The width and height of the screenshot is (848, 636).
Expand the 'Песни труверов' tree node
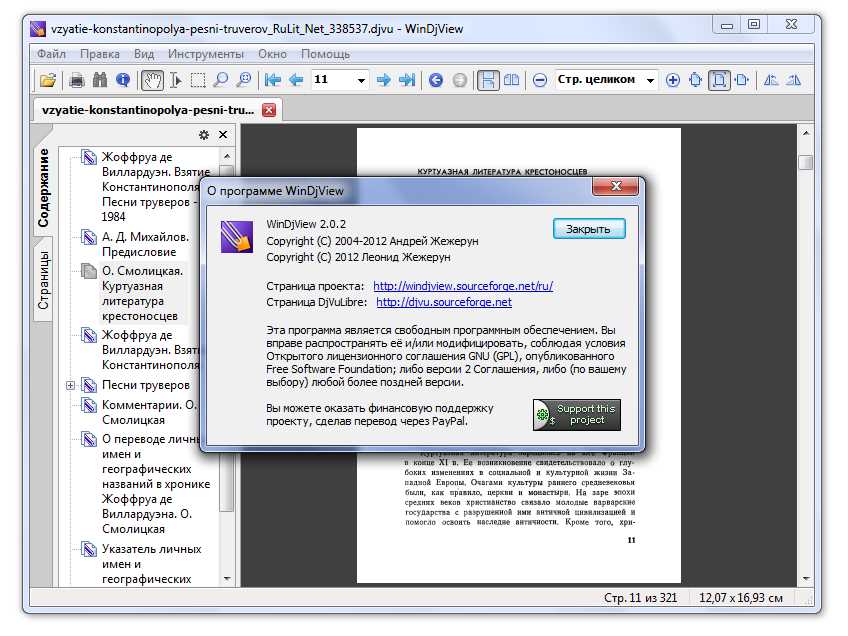[71, 385]
